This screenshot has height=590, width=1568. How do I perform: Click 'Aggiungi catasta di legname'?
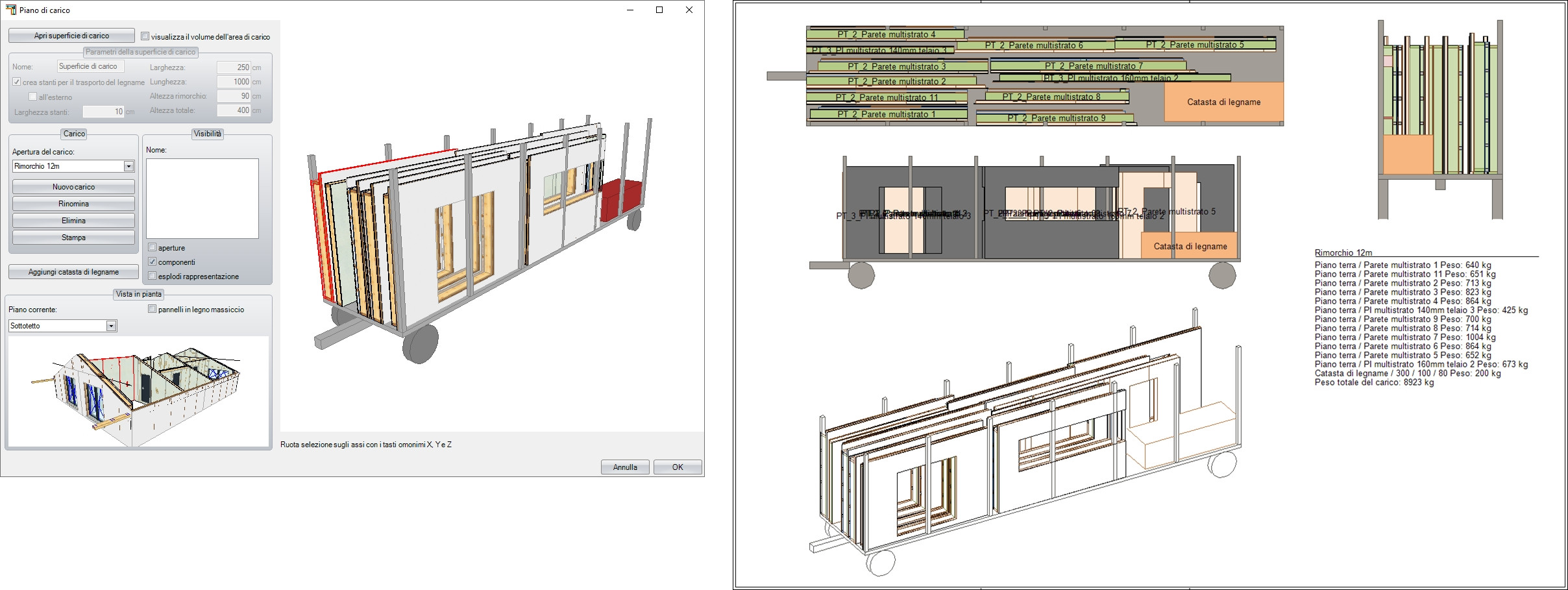point(73,272)
